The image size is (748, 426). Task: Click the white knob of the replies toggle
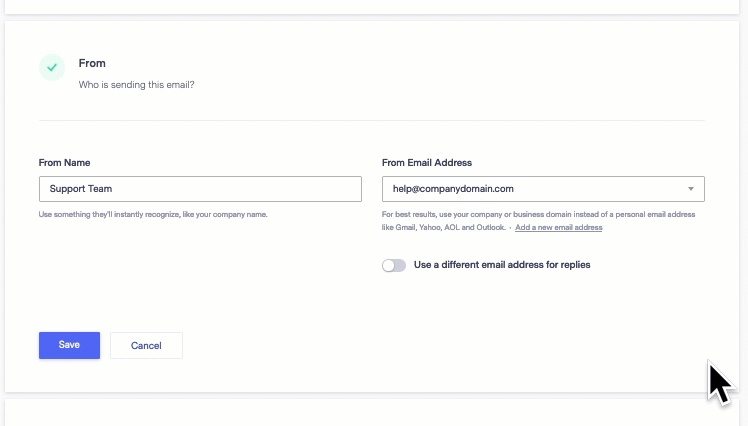point(388,265)
